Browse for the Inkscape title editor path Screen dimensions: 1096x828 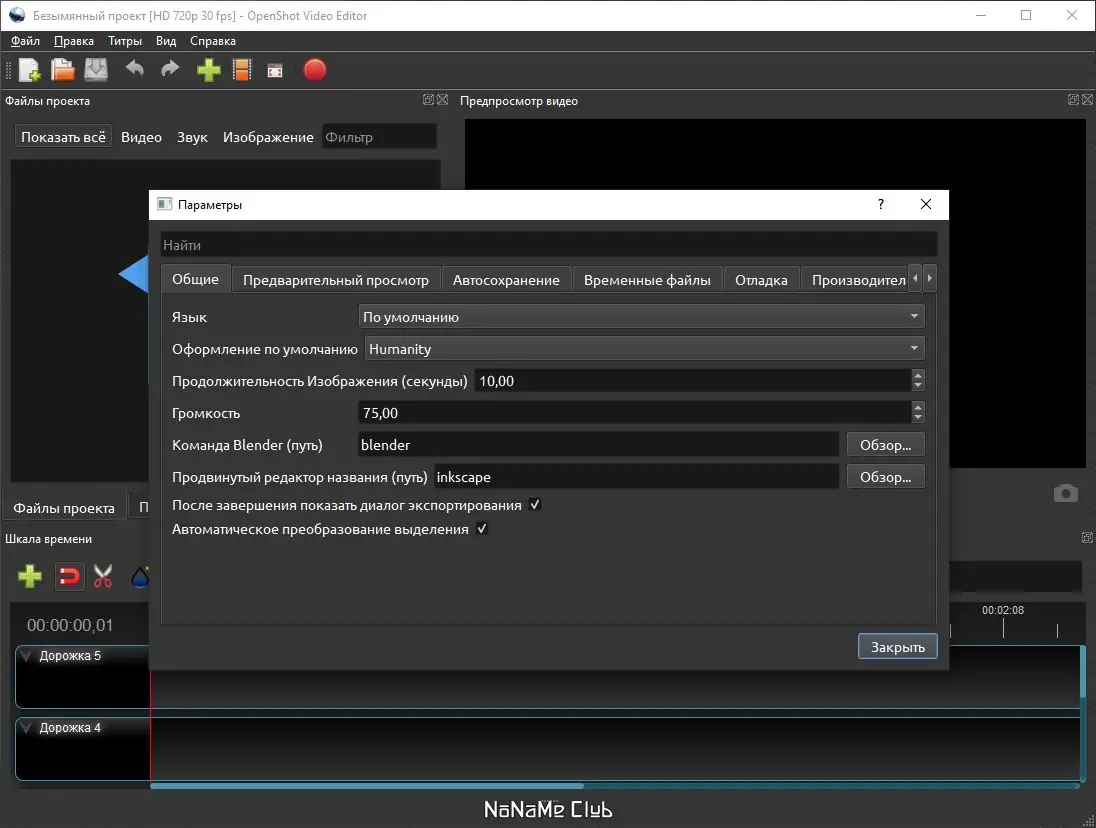[886, 477]
